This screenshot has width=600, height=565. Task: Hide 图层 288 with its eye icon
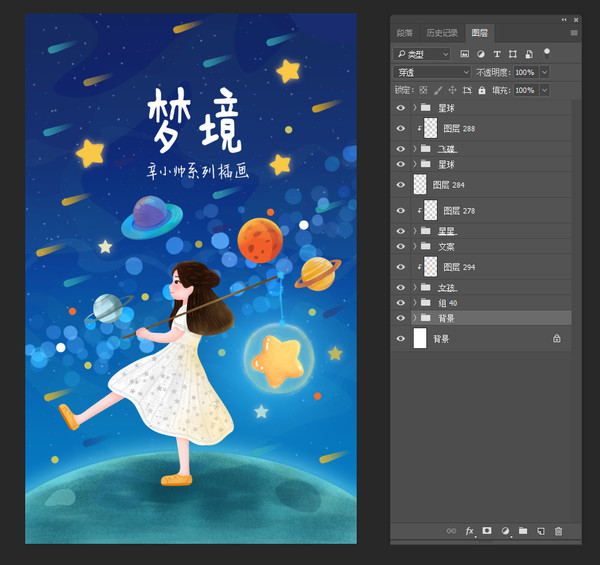click(401, 128)
